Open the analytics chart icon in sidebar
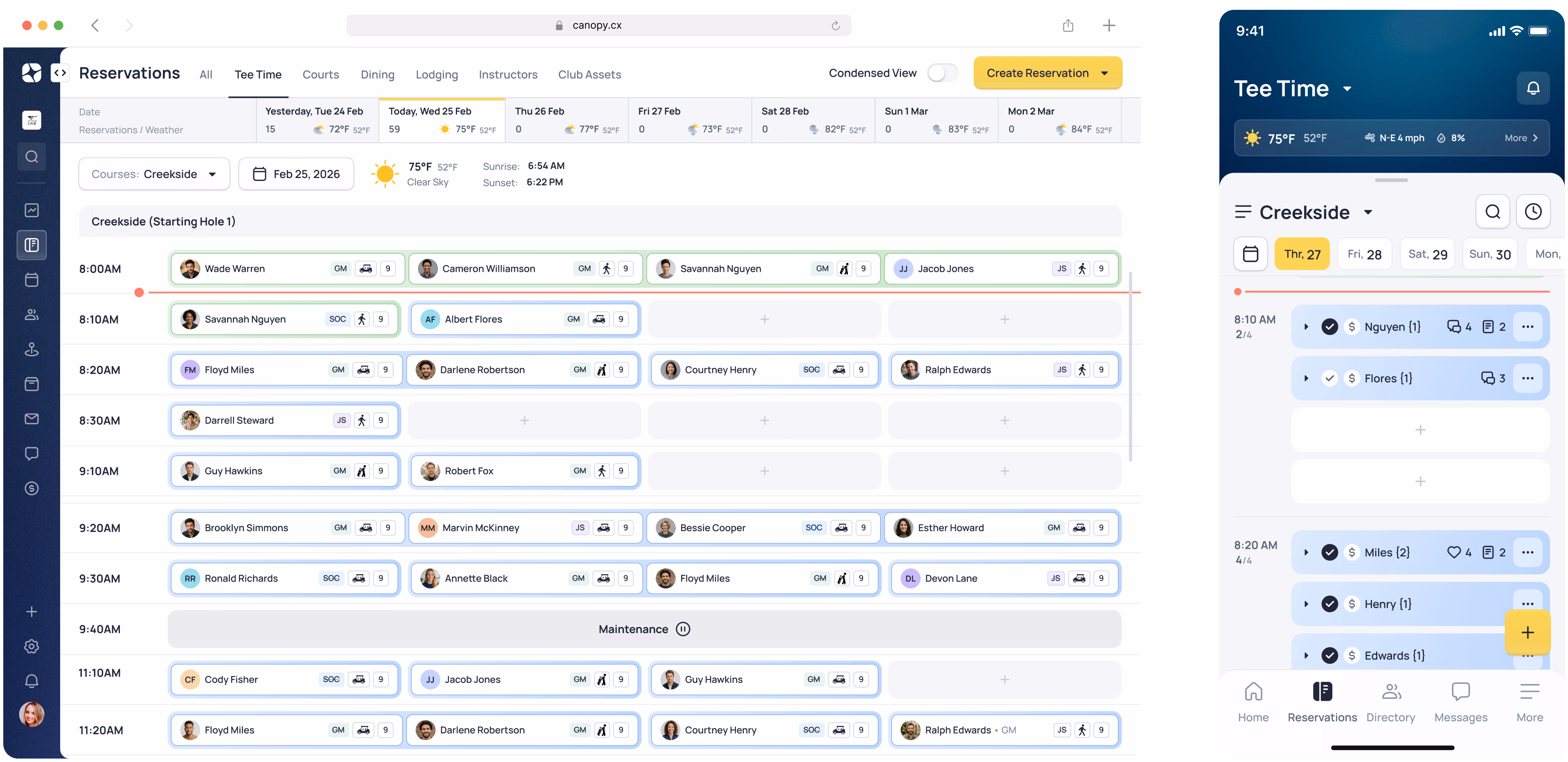The width and height of the screenshot is (1568, 762). click(x=32, y=210)
